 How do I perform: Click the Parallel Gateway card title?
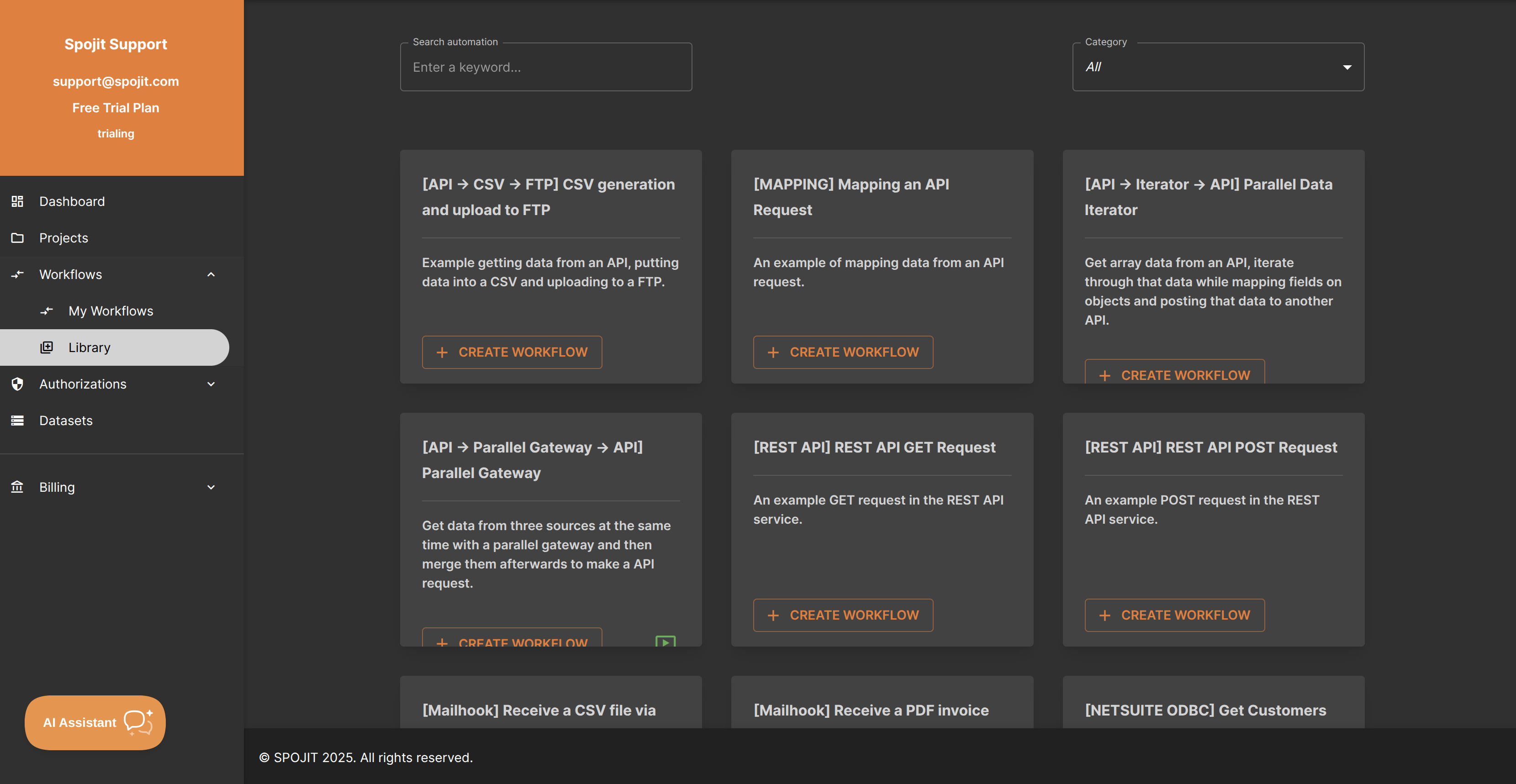coord(533,460)
